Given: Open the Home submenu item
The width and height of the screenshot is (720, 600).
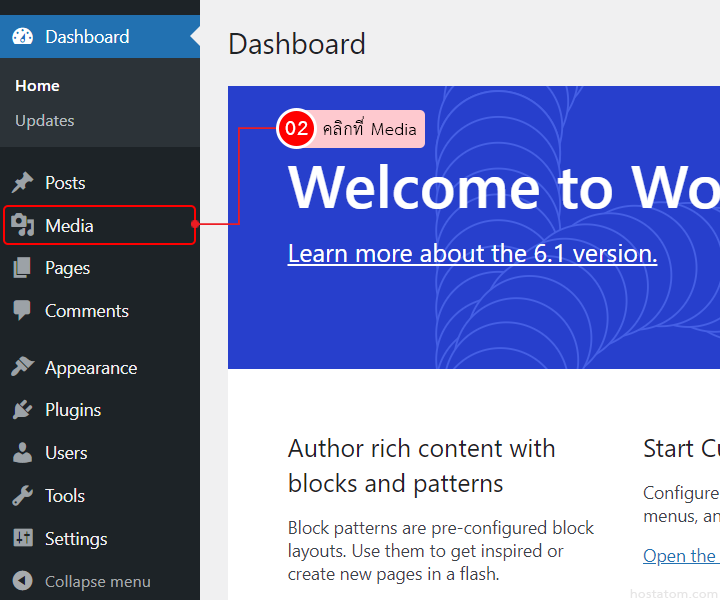Looking at the screenshot, I should tap(37, 86).
